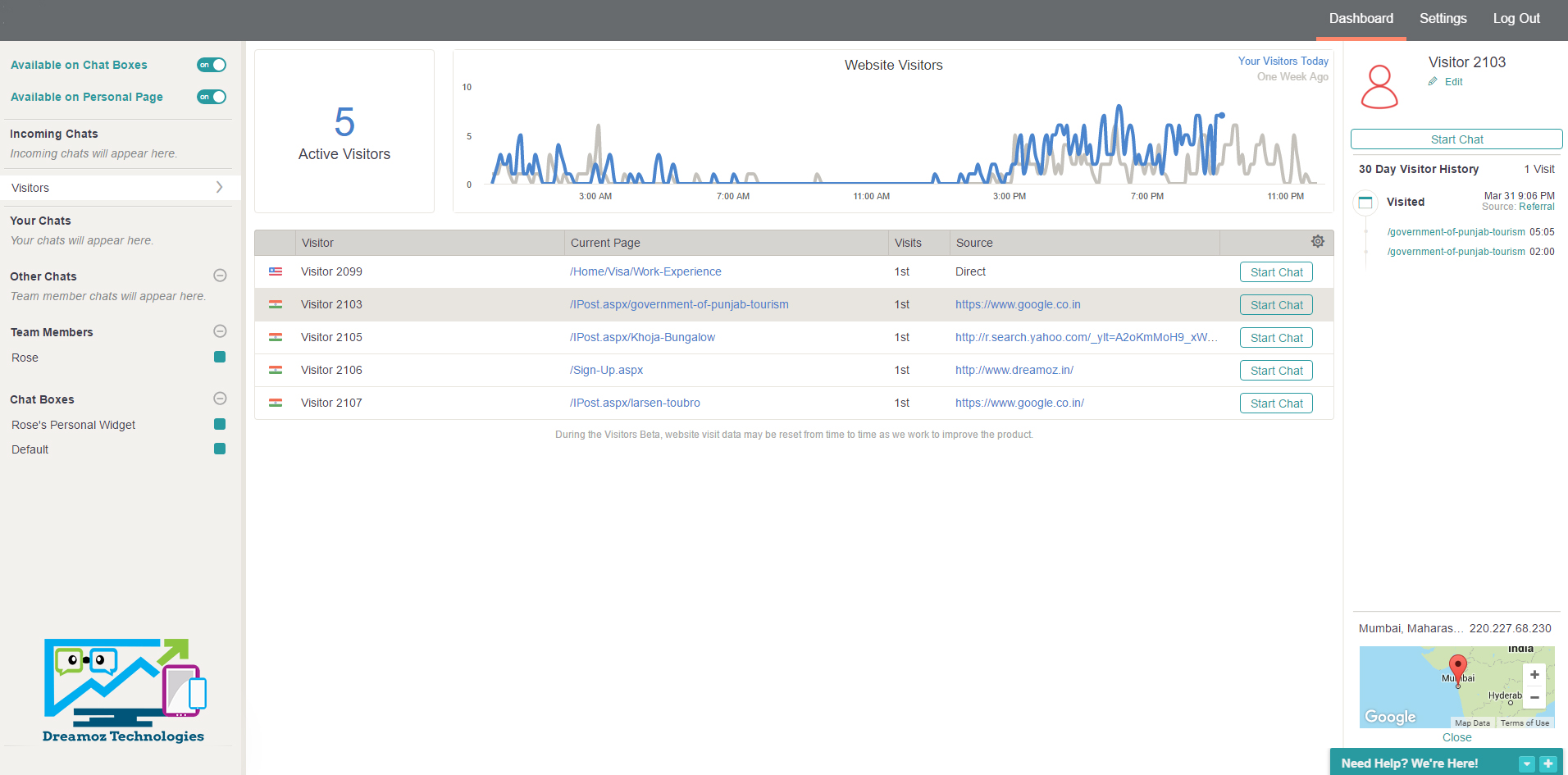Click the pencil Edit icon for Visitor 2103

coord(1433,82)
